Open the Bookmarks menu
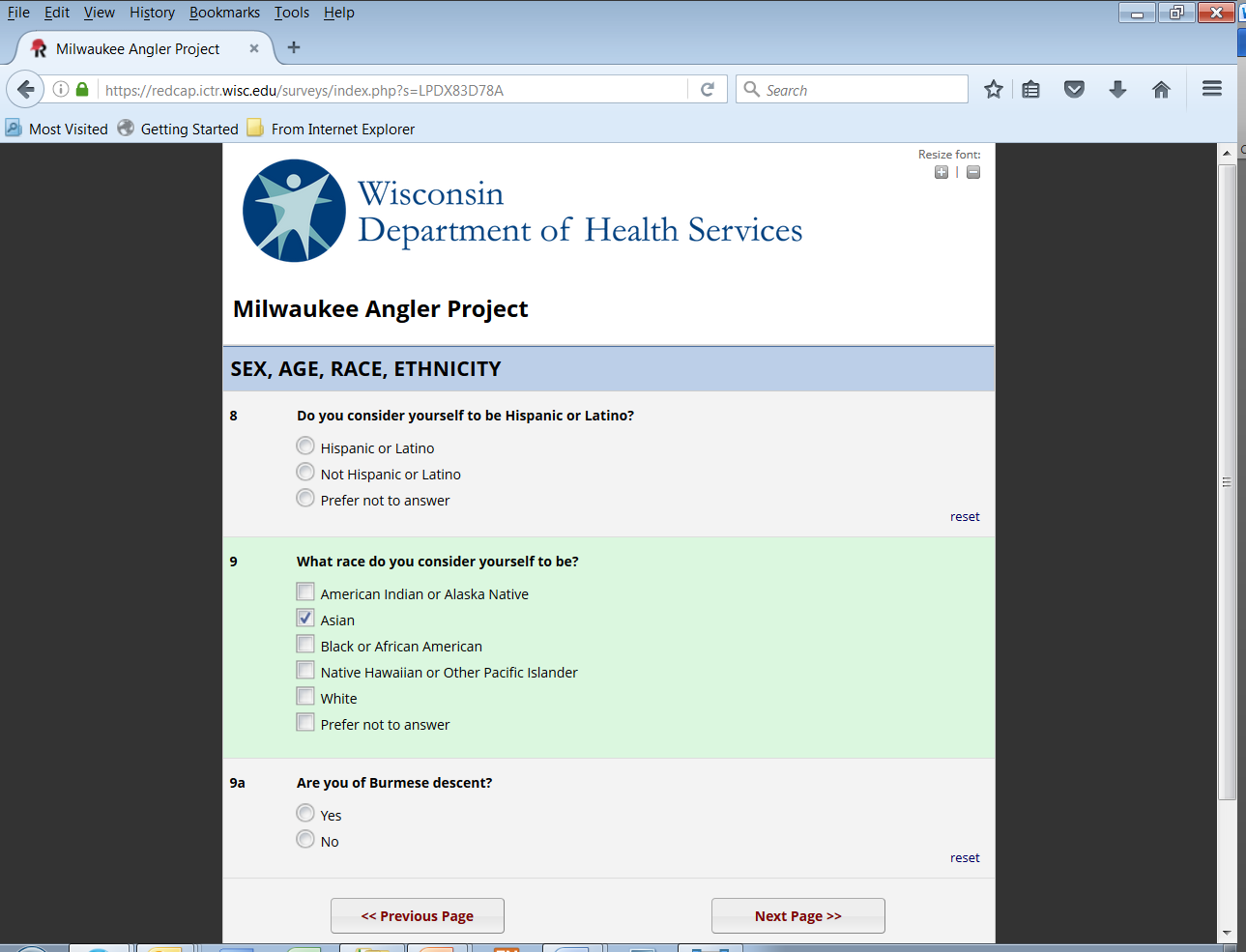 (224, 13)
